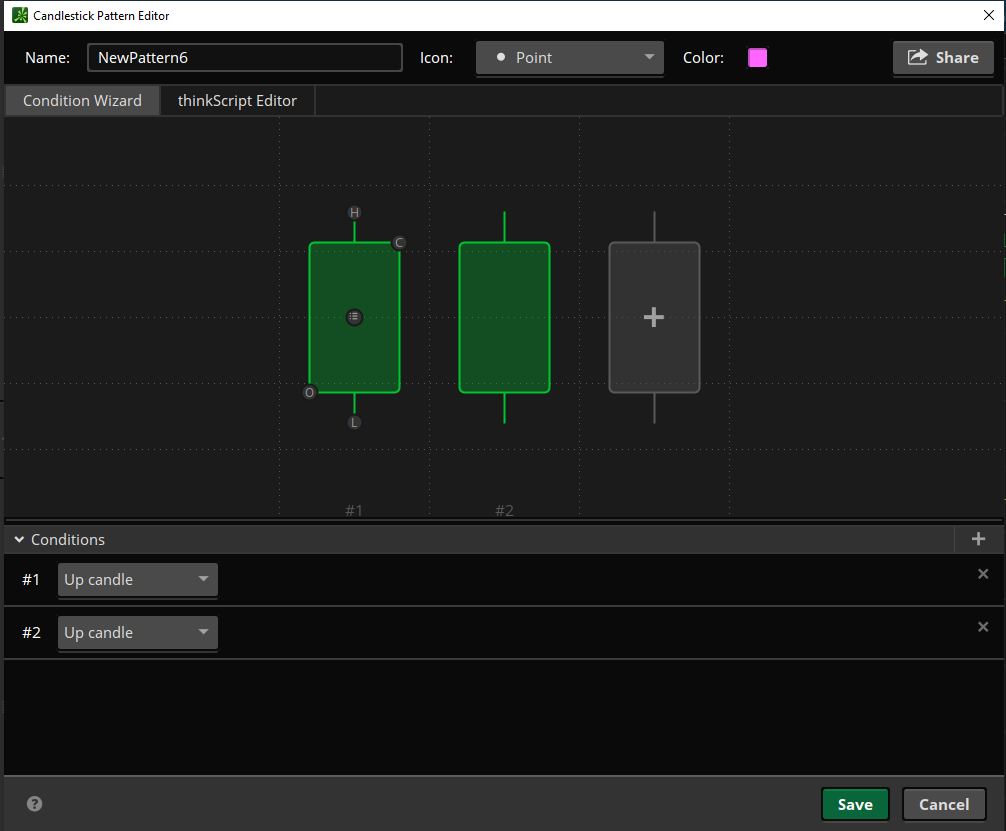Open condition #1 Up candle dropdown
Screen dimensions: 1006x831
pos(137,580)
